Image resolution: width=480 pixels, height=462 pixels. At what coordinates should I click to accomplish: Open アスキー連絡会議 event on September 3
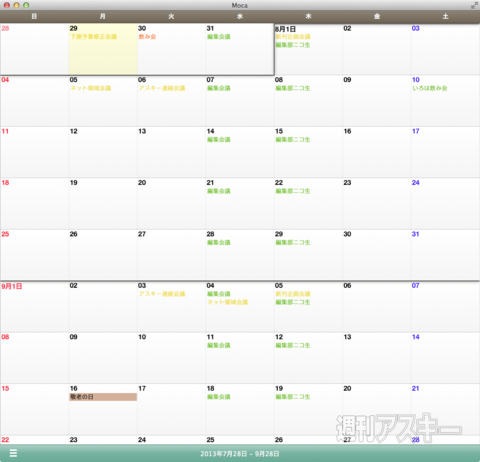[x=162, y=294]
